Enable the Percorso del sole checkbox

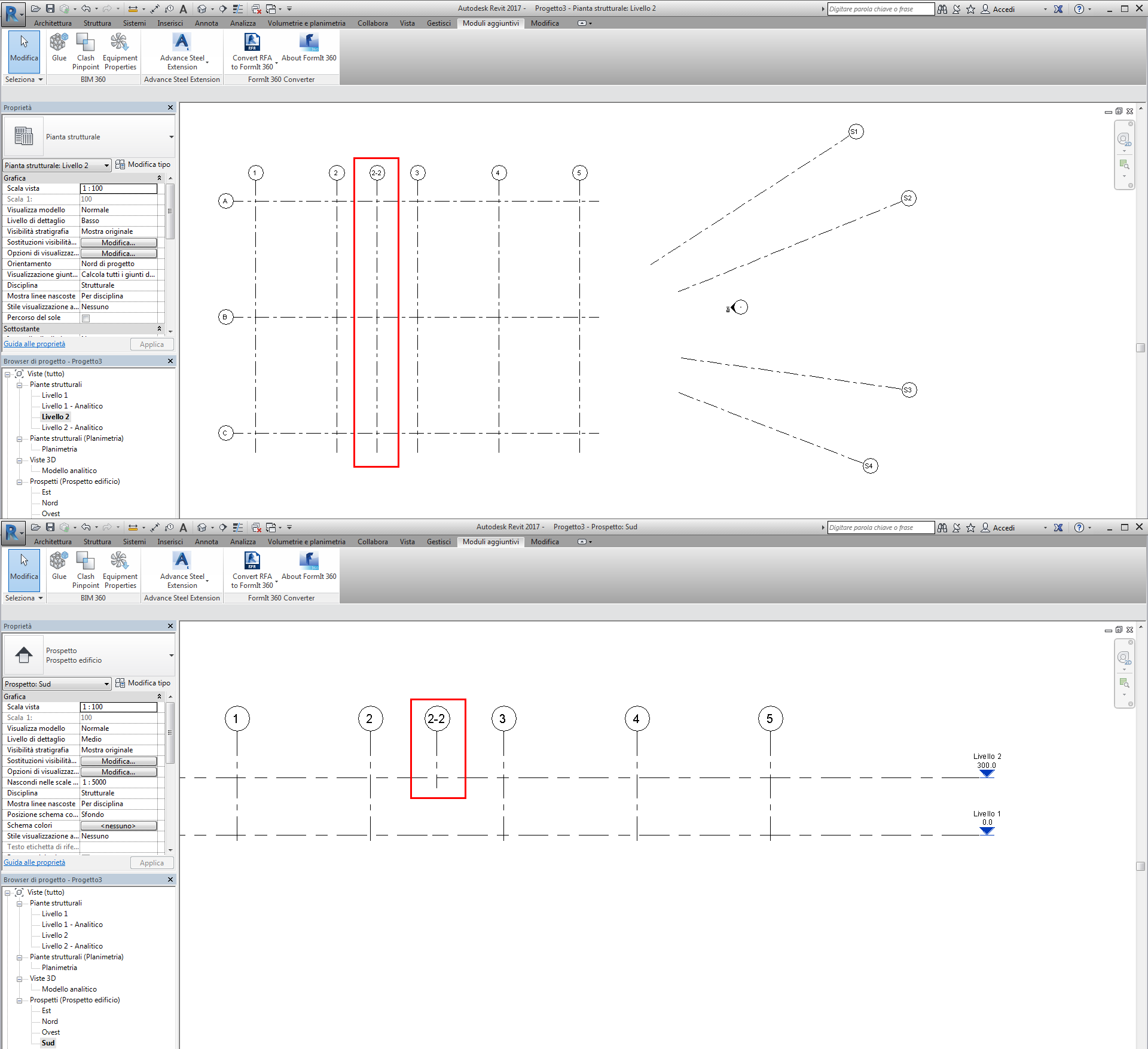click(86, 318)
